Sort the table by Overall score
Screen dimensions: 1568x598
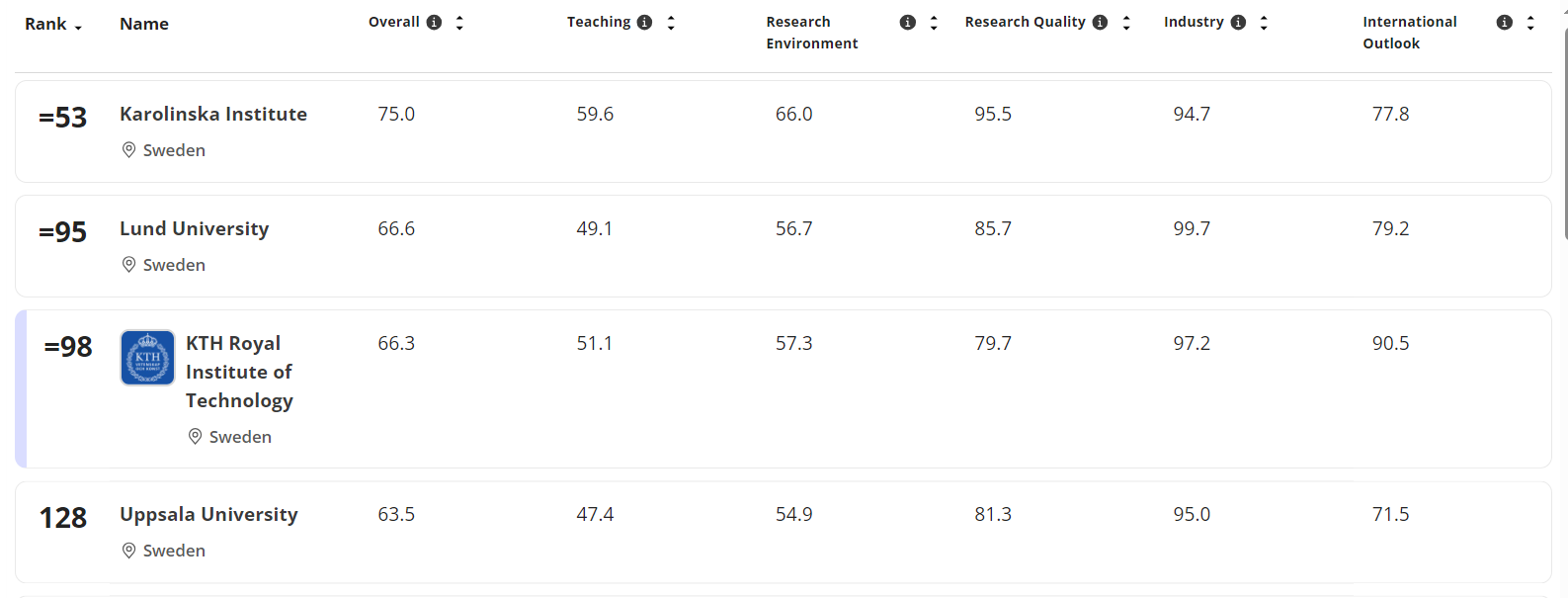(x=459, y=23)
